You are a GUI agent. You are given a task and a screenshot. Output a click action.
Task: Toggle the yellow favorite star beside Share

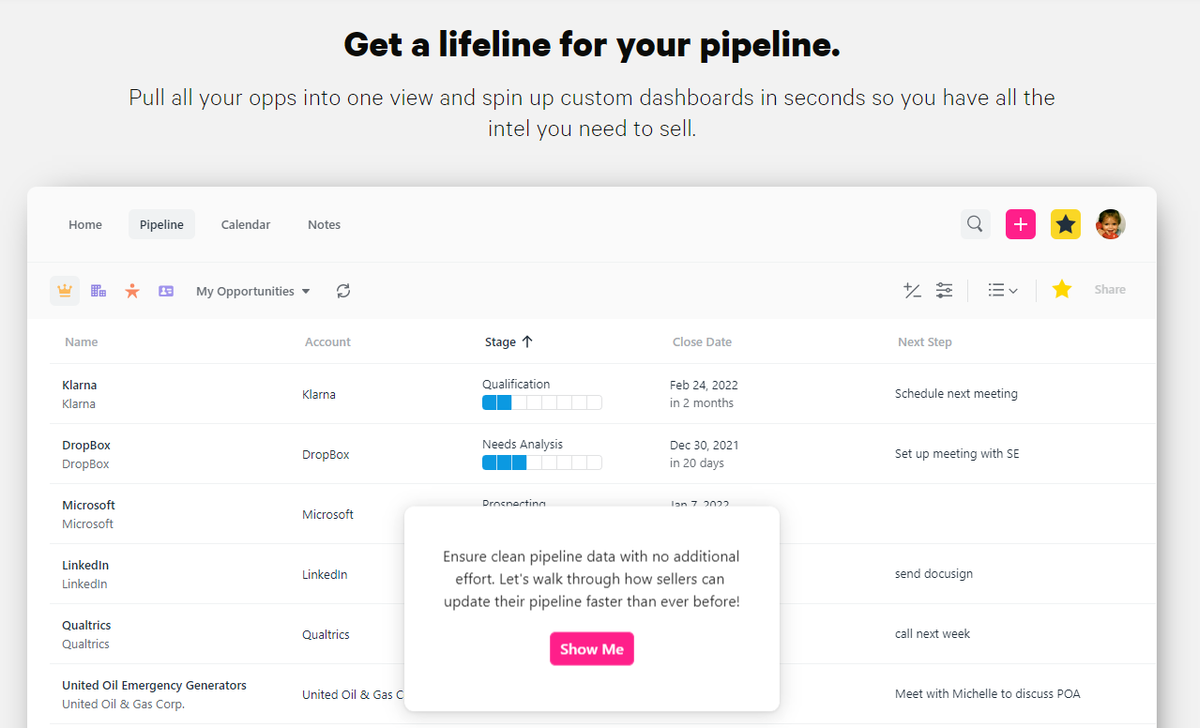pyautogui.click(x=1062, y=289)
